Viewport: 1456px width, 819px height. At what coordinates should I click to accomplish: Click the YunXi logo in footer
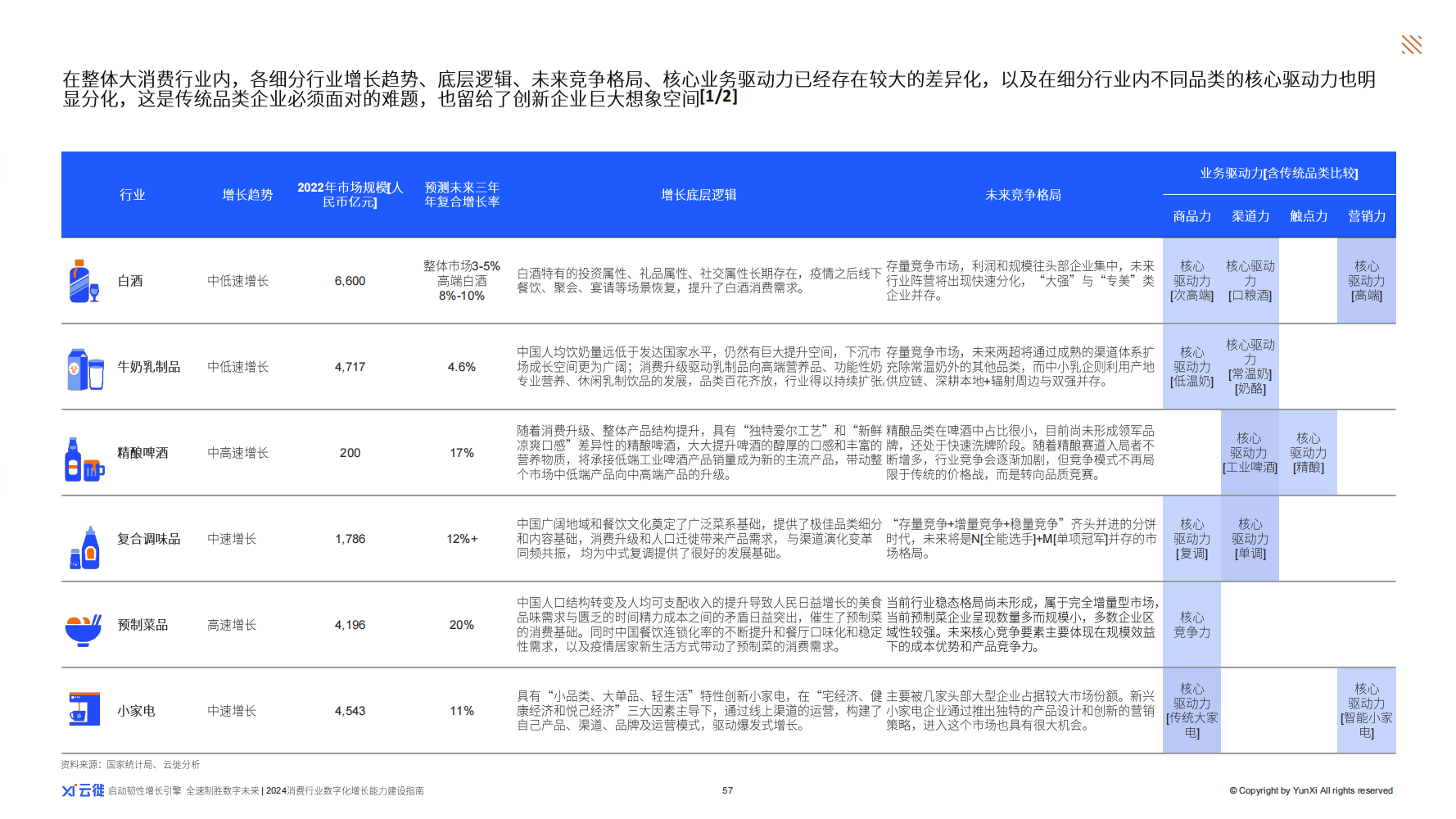pos(83,790)
